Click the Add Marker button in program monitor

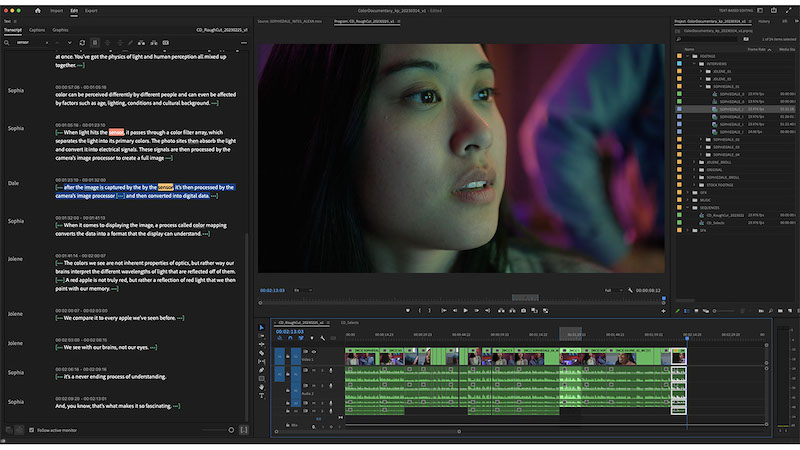click(x=408, y=310)
